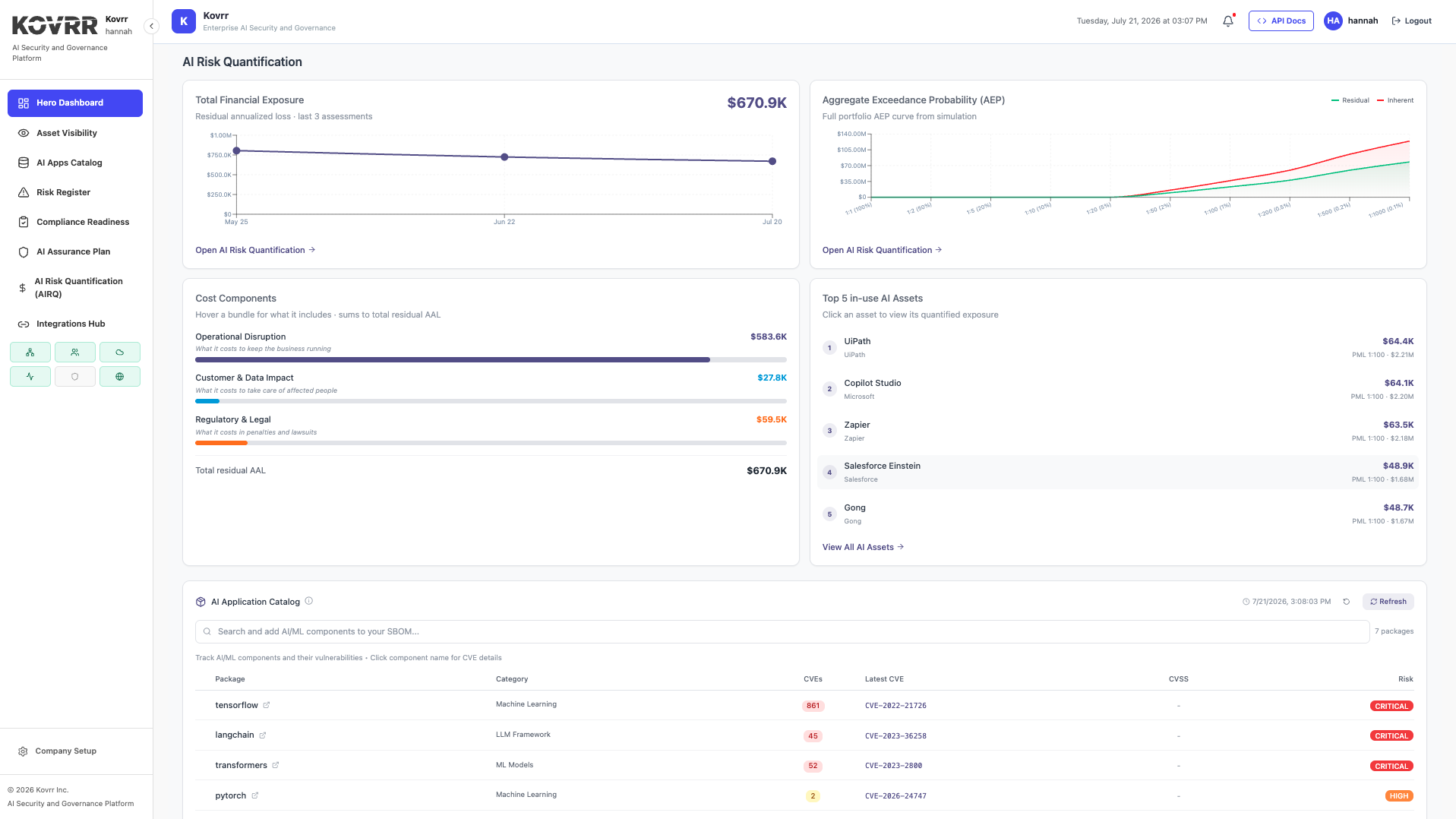Open AI Risk Quantification link under Total Financial Exposure
Viewport: 1456px width, 819px height.
coord(255,250)
